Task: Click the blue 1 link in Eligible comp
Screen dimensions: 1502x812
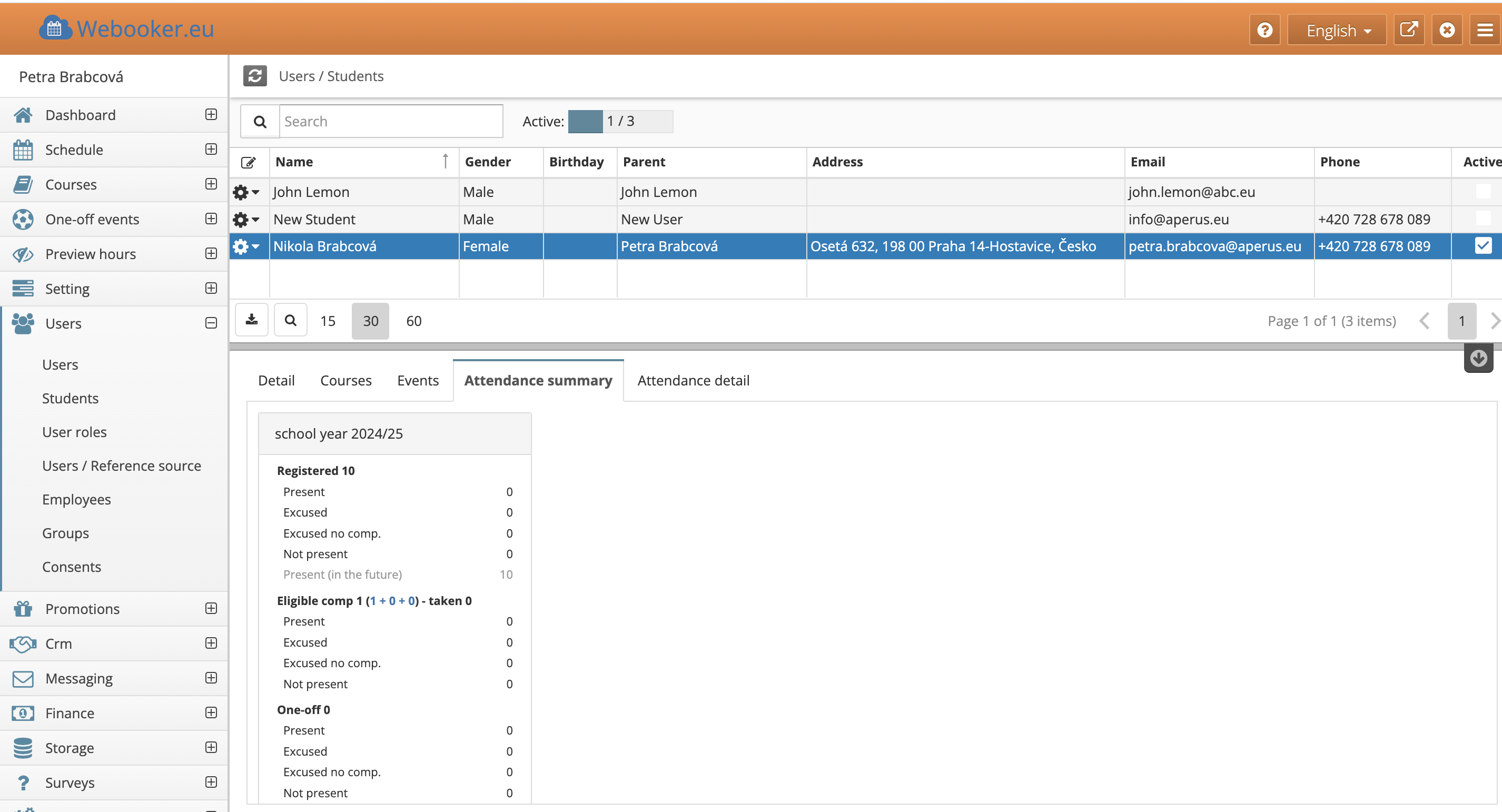Action: point(372,600)
